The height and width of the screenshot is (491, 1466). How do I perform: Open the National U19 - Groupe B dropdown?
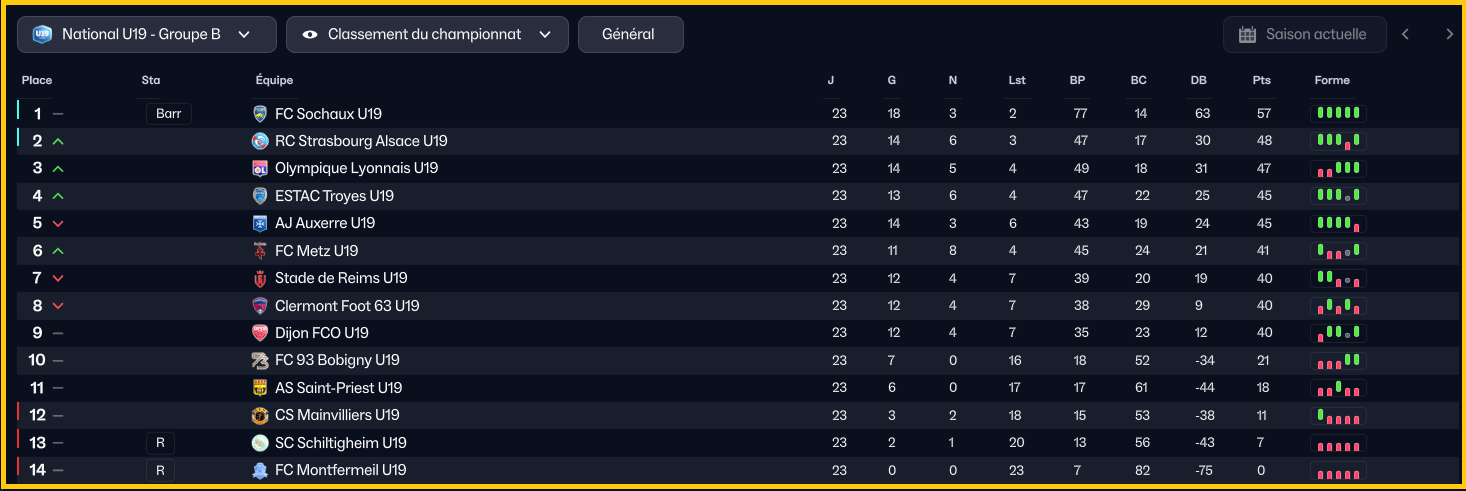click(x=147, y=34)
